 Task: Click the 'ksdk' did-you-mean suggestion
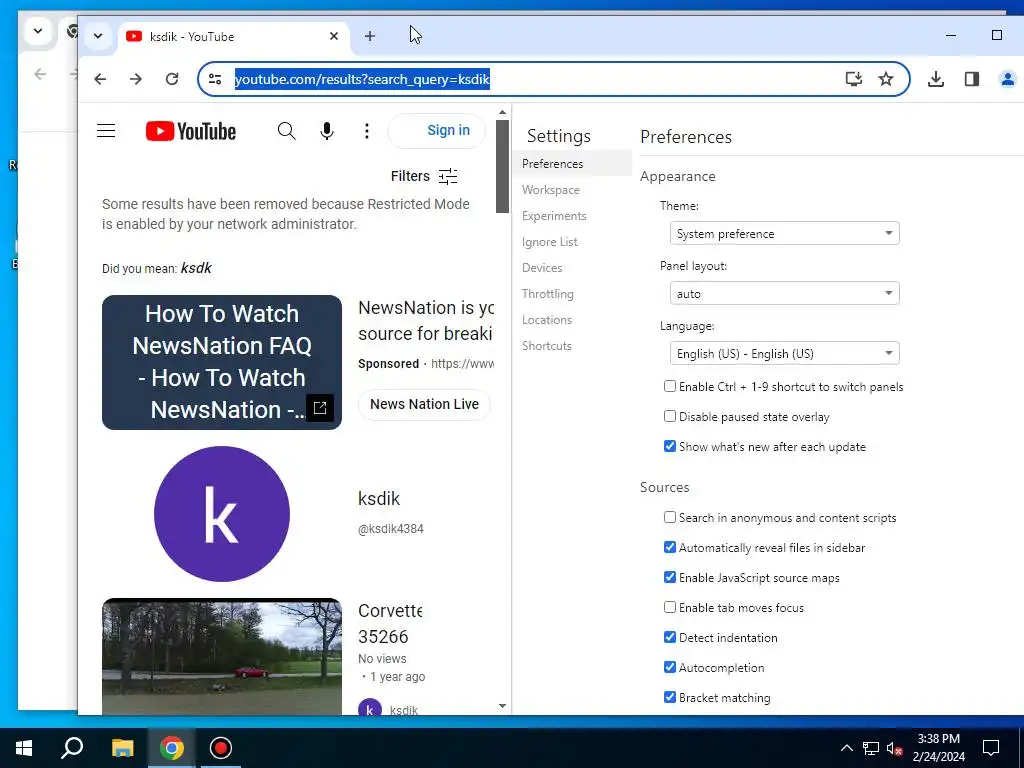196,268
